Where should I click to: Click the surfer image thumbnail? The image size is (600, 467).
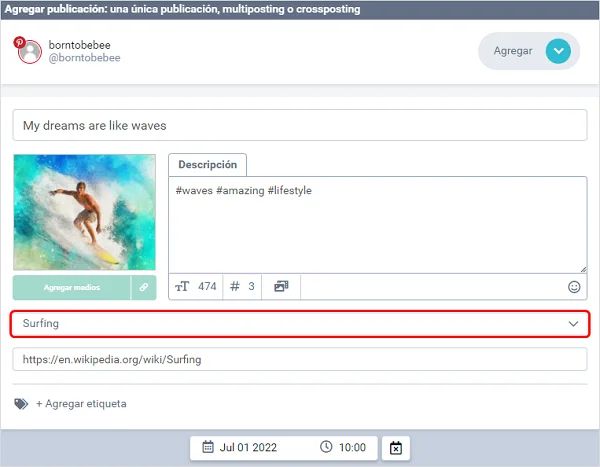84,212
